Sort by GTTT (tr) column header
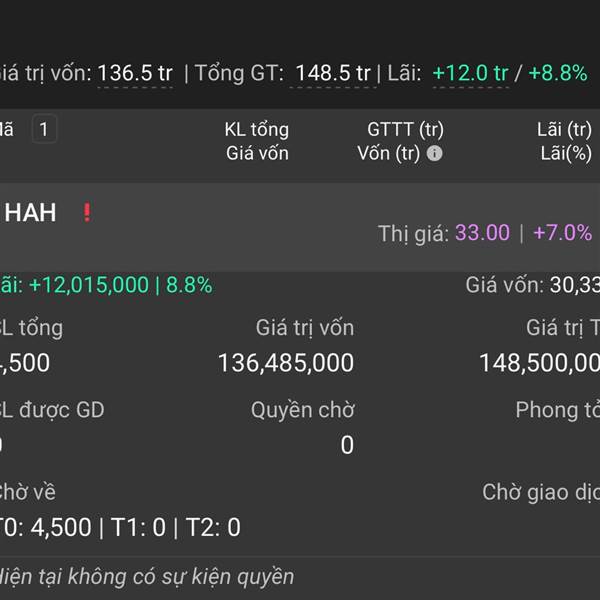Screen dimensions: 600x600 (405, 129)
